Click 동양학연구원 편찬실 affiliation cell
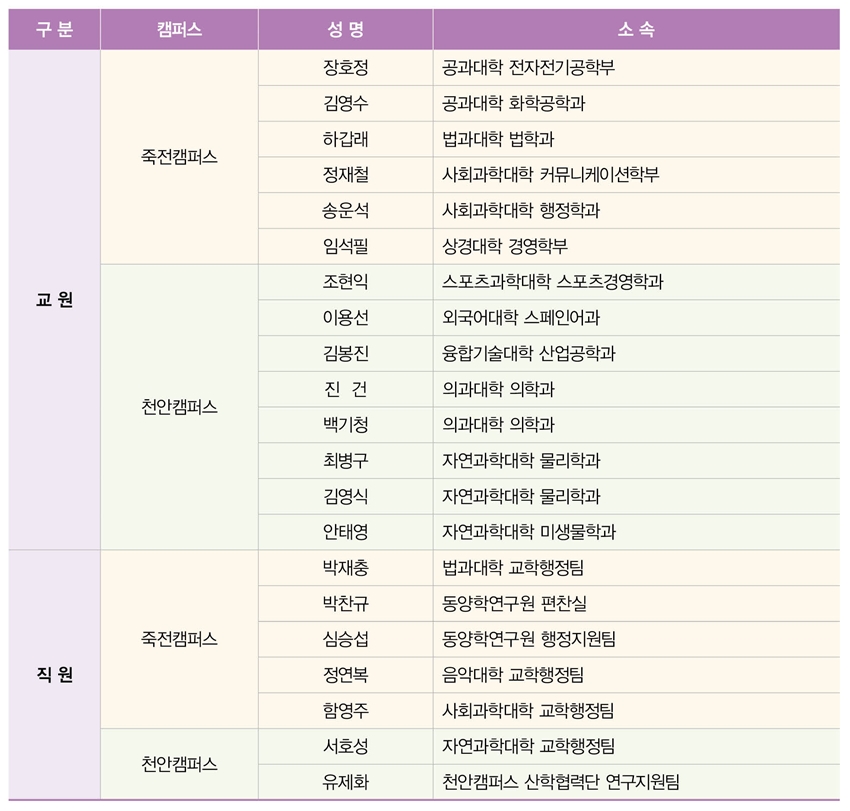The image size is (850, 811). (x=636, y=603)
